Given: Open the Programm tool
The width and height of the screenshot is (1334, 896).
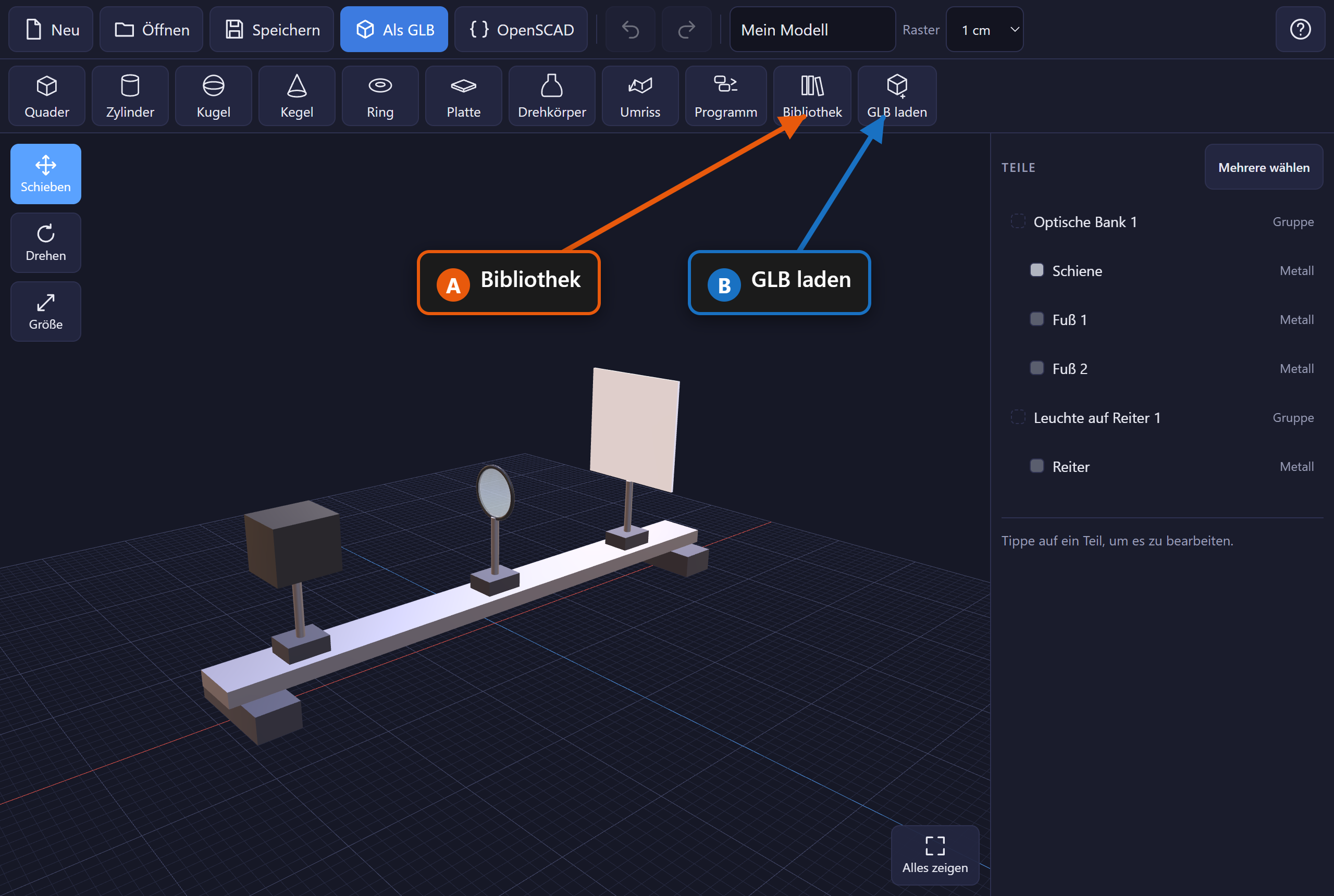Looking at the screenshot, I should [726, 96].
